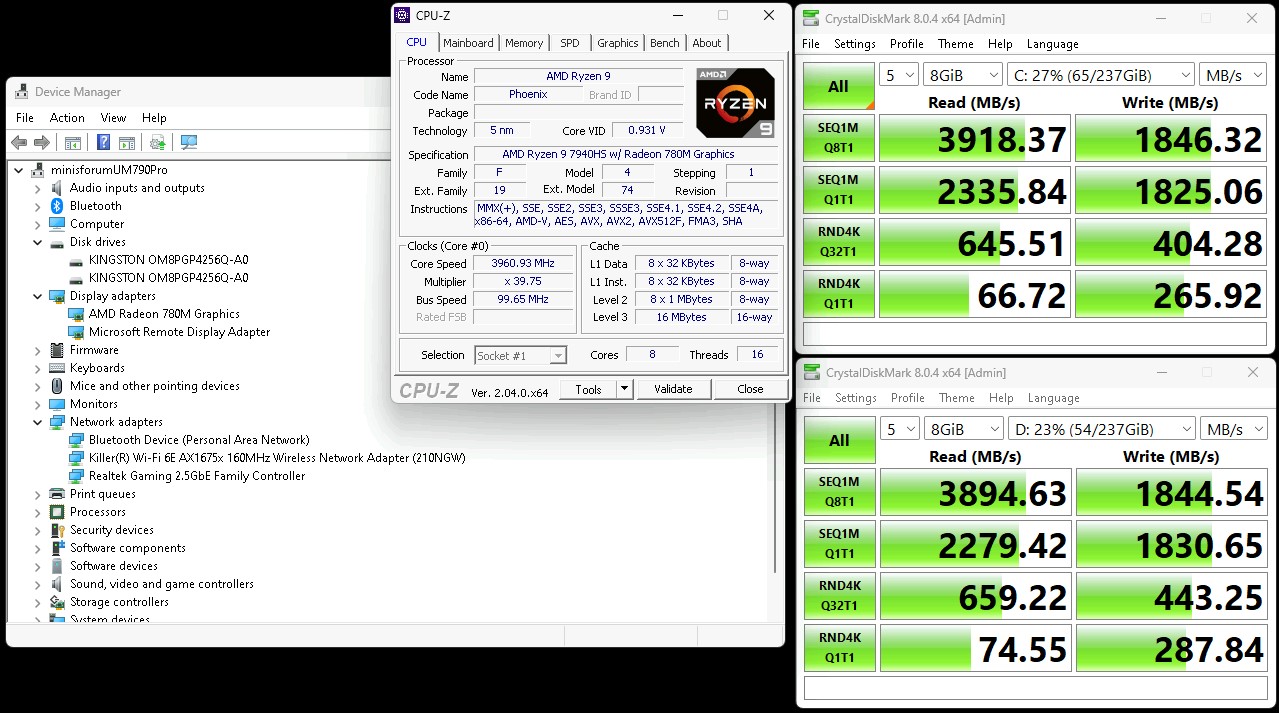
Task: Click the green All button for C: drive
Action: point(838,87)
